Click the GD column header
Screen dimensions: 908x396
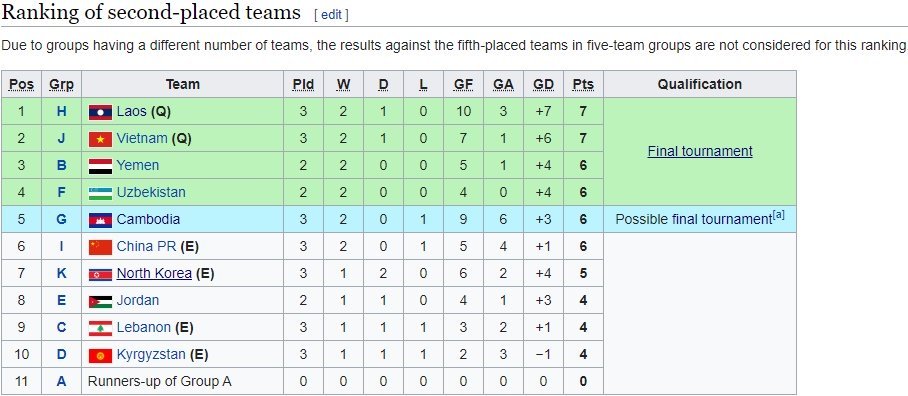coord(543,85)
